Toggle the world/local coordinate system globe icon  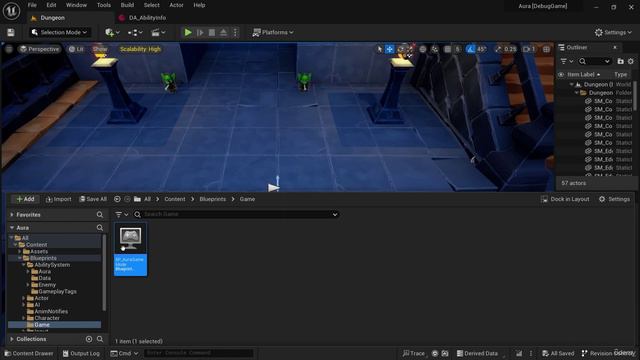(x=422, y=49)
